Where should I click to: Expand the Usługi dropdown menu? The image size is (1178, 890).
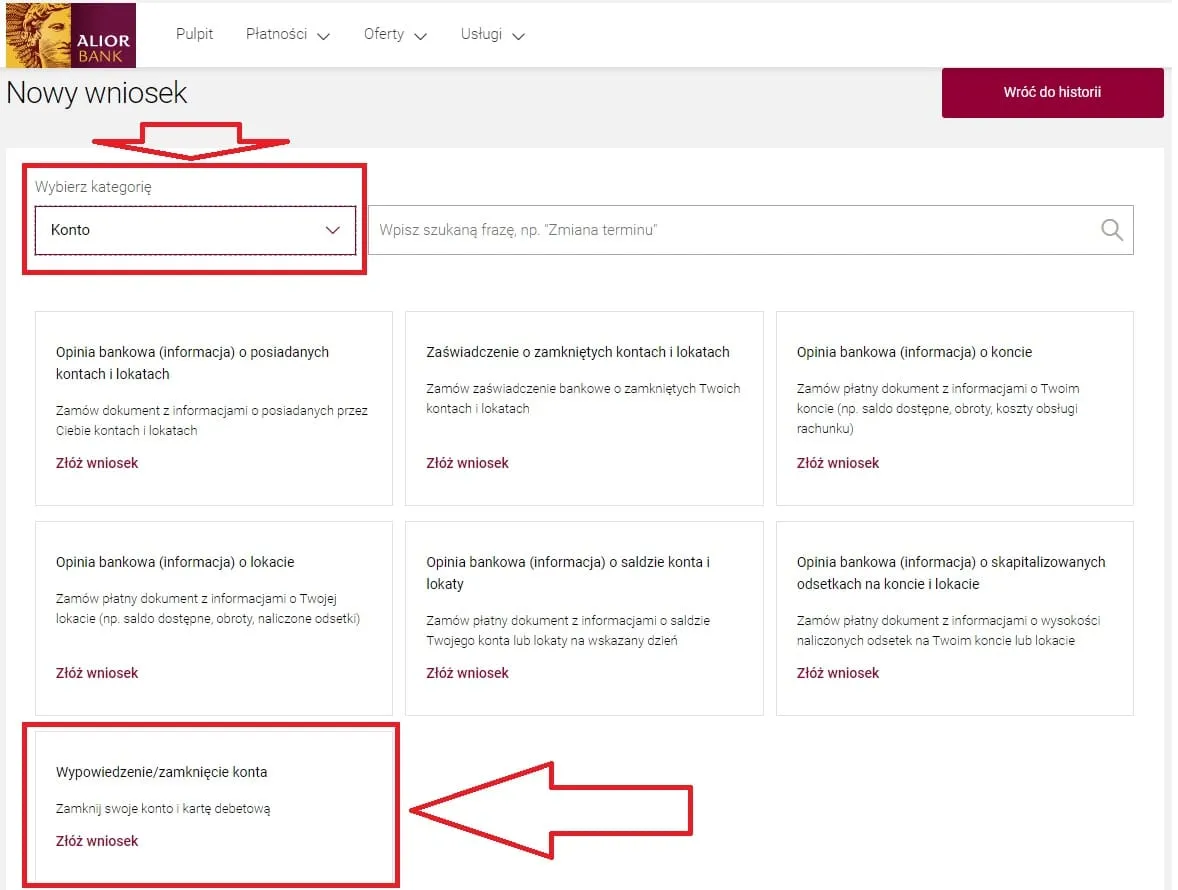[492, 34]
